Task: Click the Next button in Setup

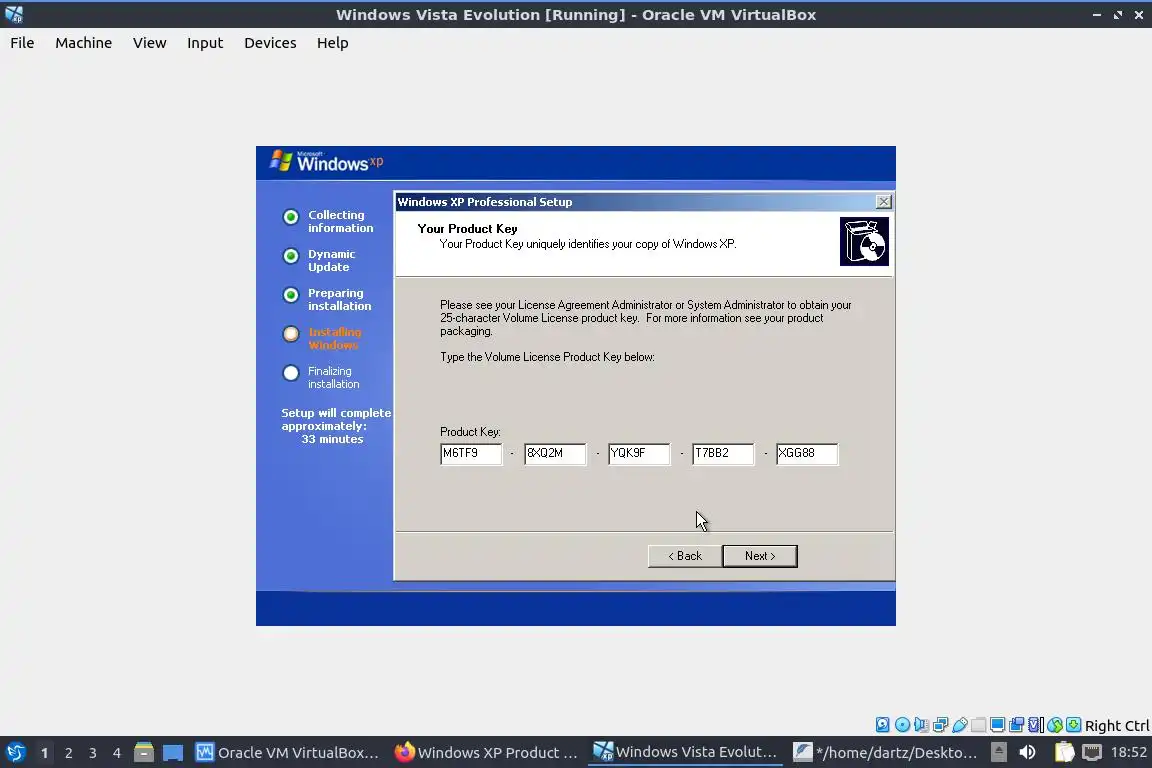Action: coord(760,556)
